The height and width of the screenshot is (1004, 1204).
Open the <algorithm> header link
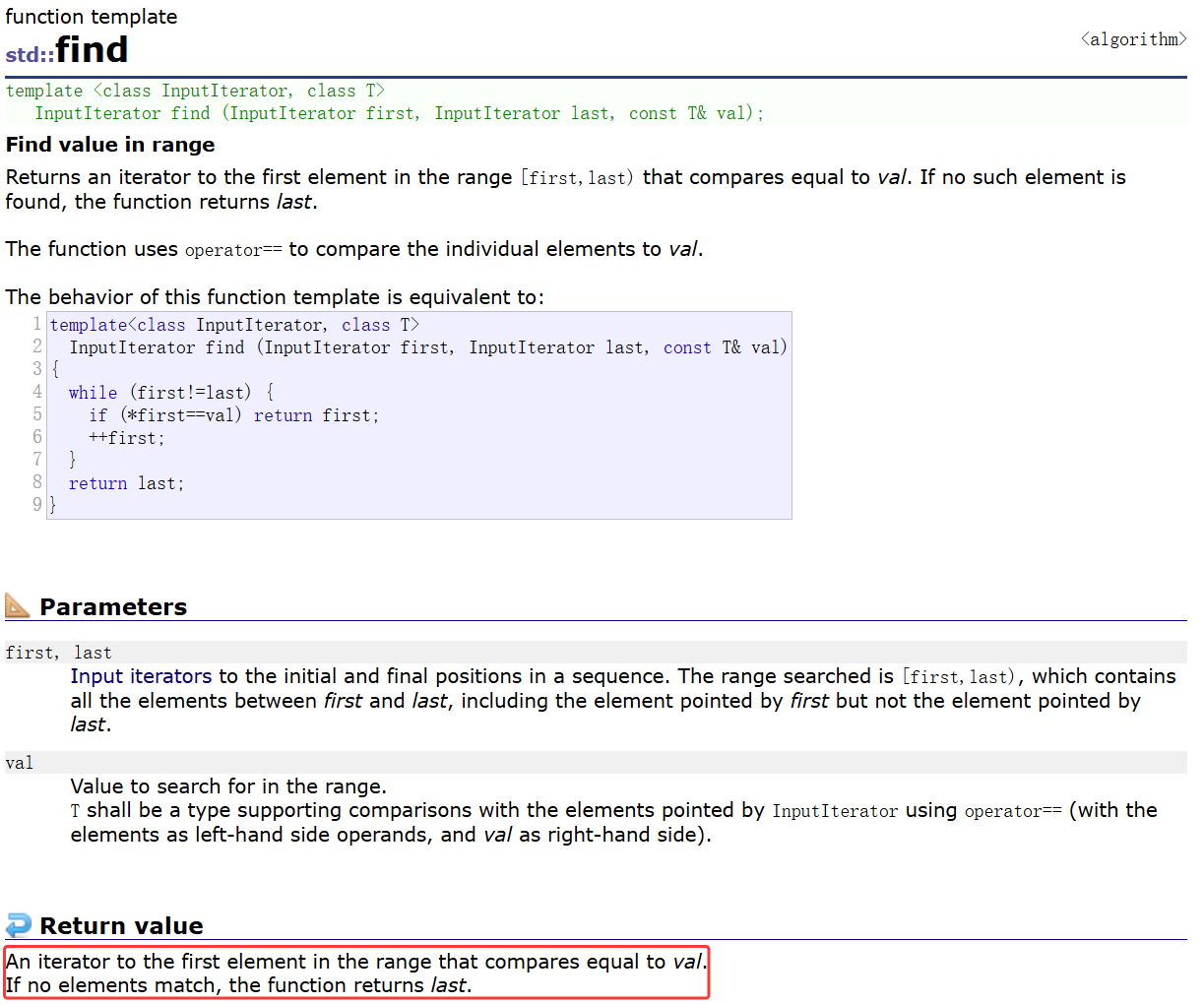tap(1133, 39)
